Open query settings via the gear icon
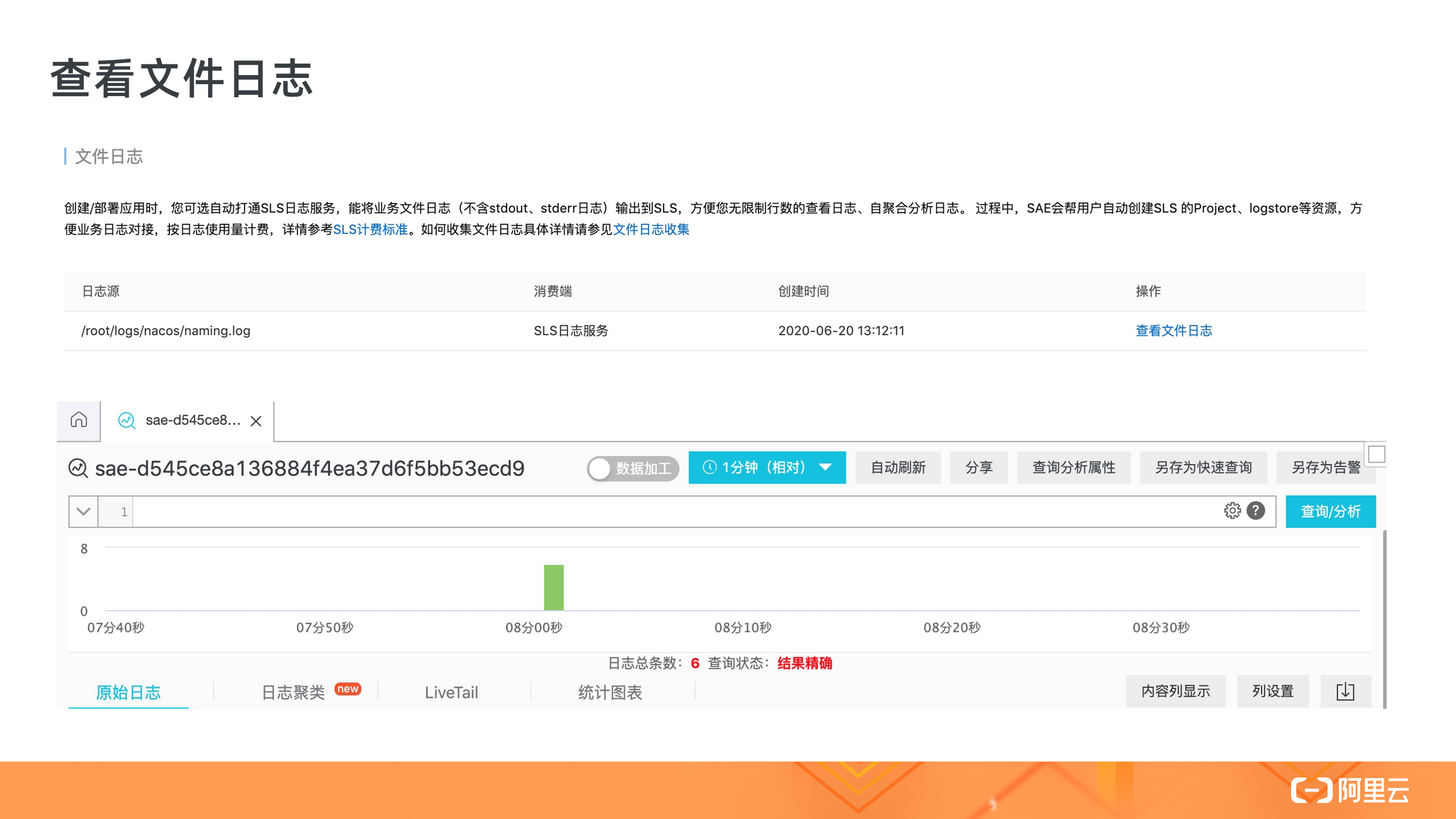1456x819 pixels. (1232, 511)
